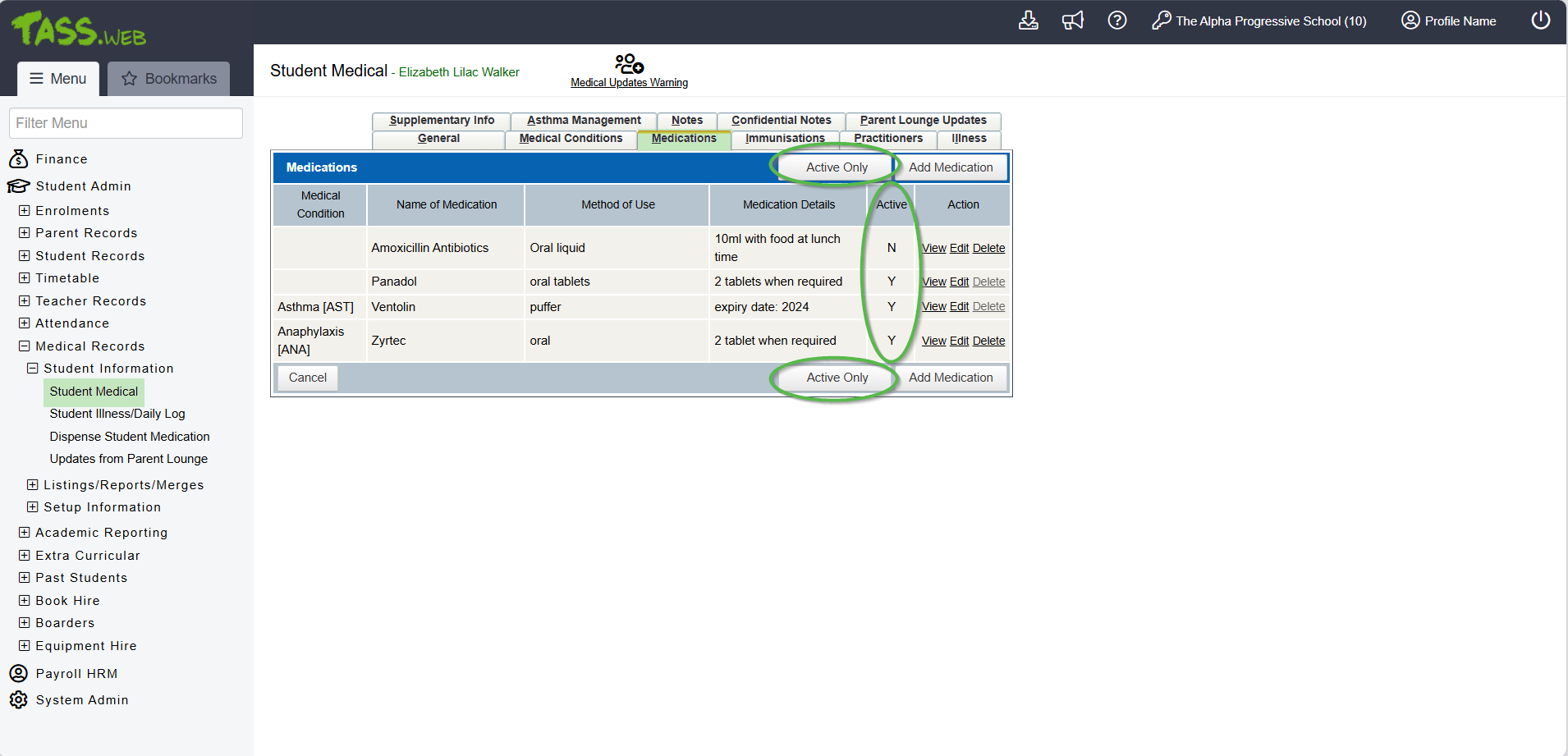The height and width of the screenshot is (756, 1568).
Task: Open the System Admin gear icon
Action: click(18, 700)
